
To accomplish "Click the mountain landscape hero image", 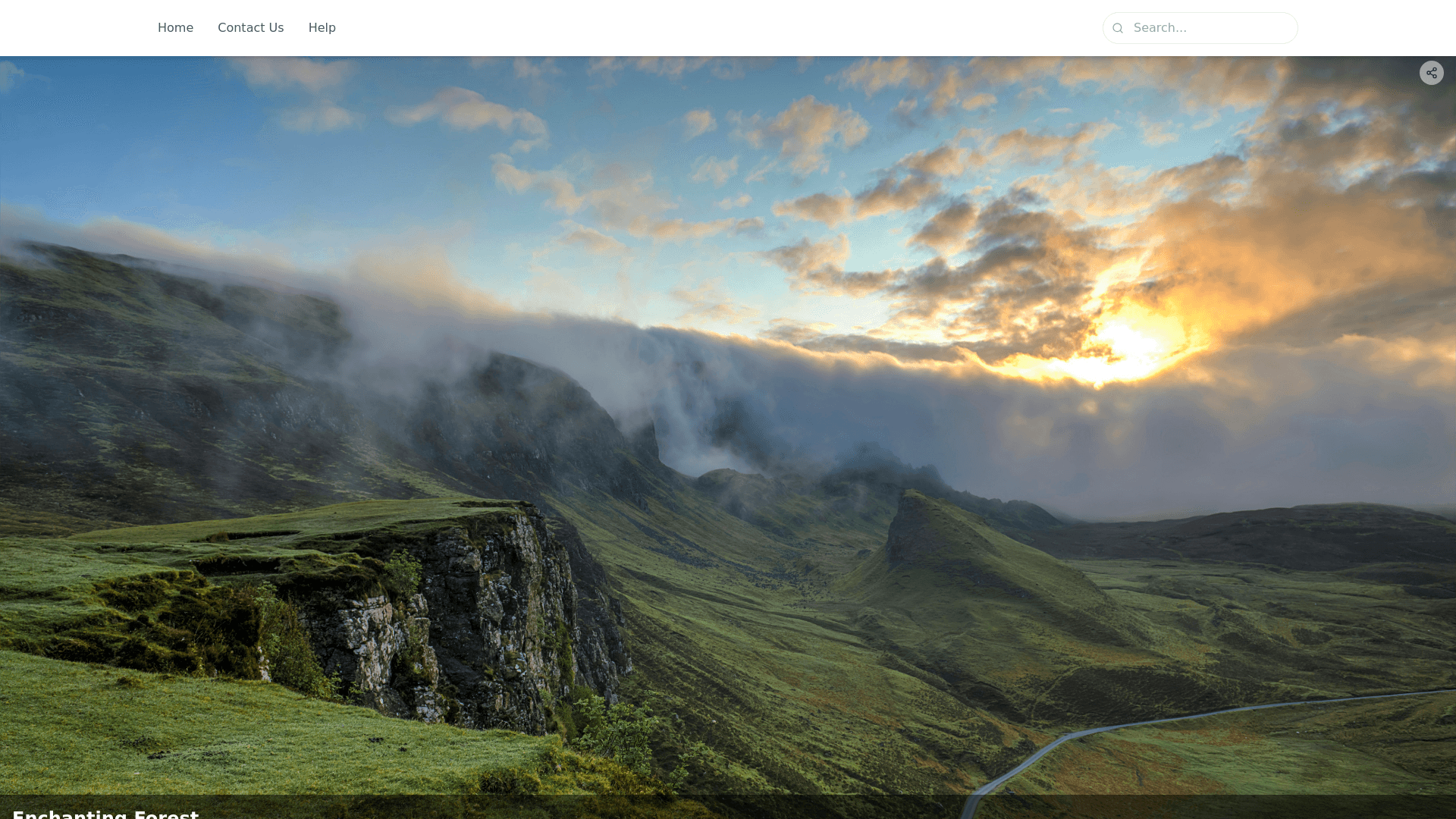I will (728, 425).
